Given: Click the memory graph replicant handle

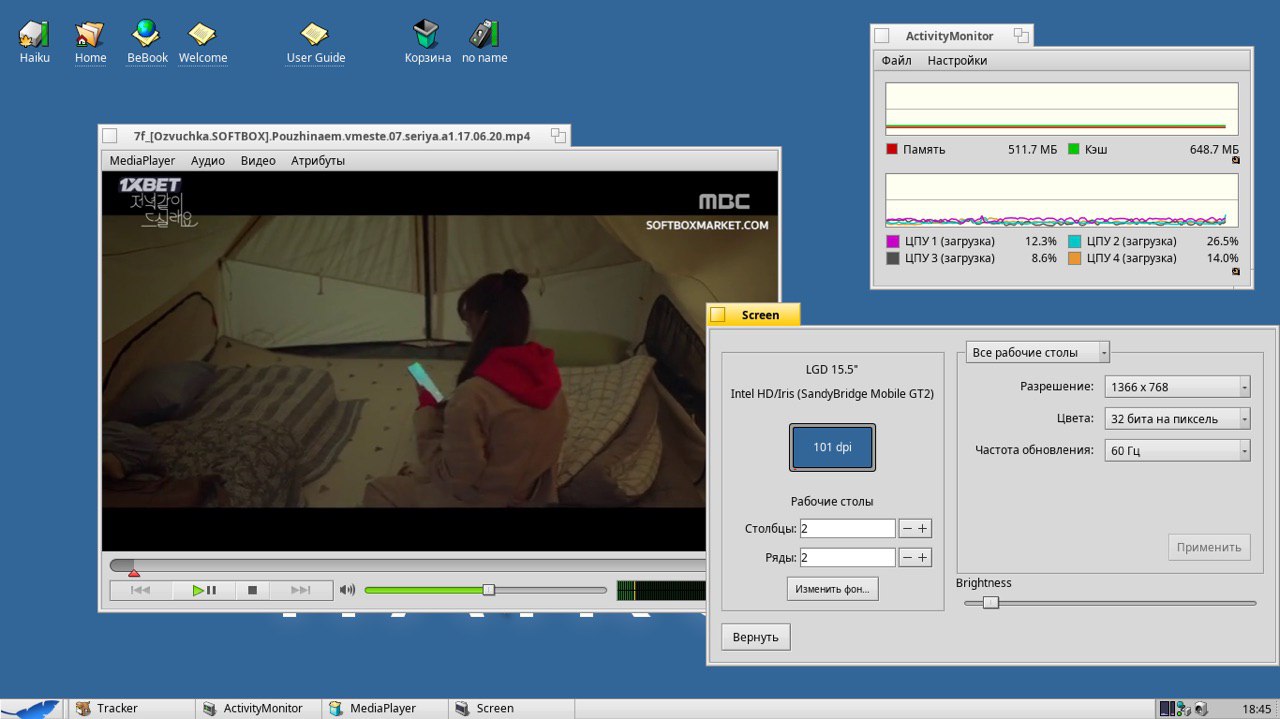Looking at the screenshot, I should pyautogui.click(x=1235, y=159).
